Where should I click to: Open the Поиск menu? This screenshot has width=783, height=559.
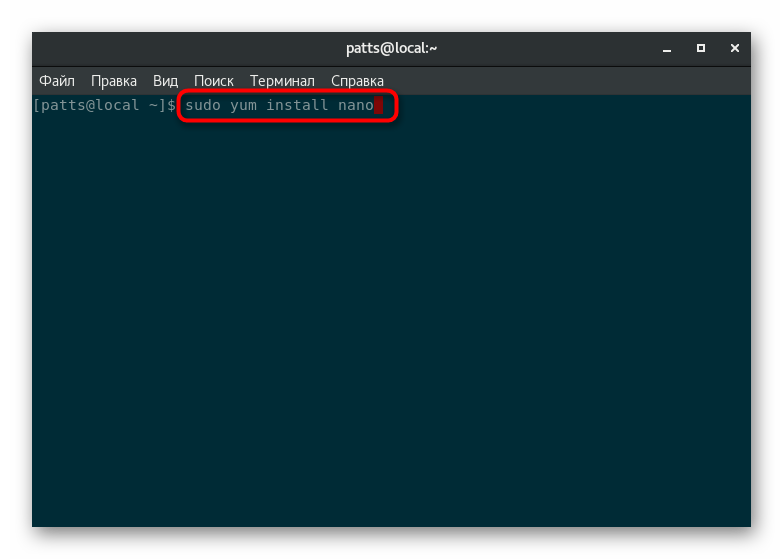214,81
